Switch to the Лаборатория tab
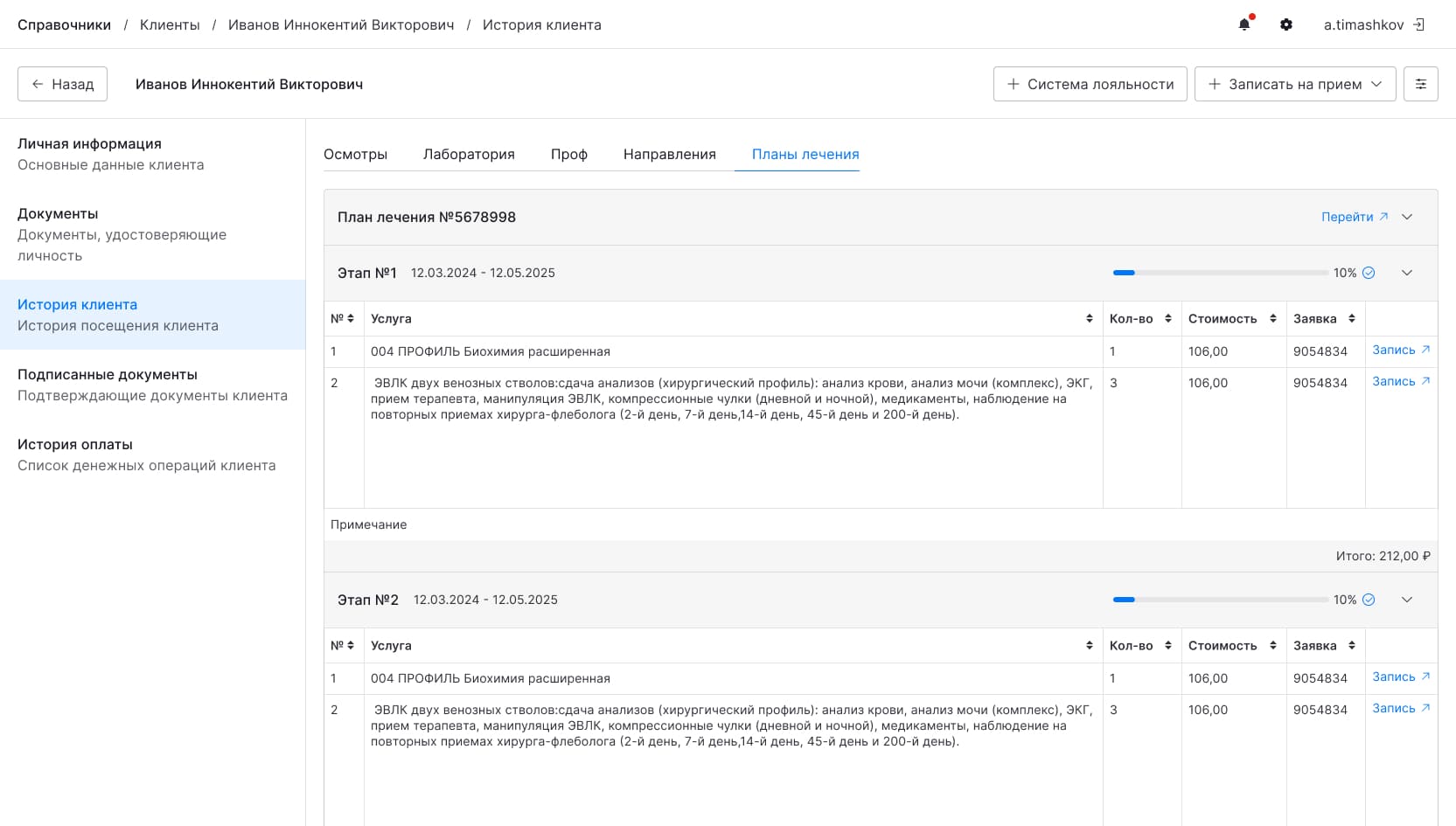This screenshot has width=1456, height=826. (x=470, y=154)
